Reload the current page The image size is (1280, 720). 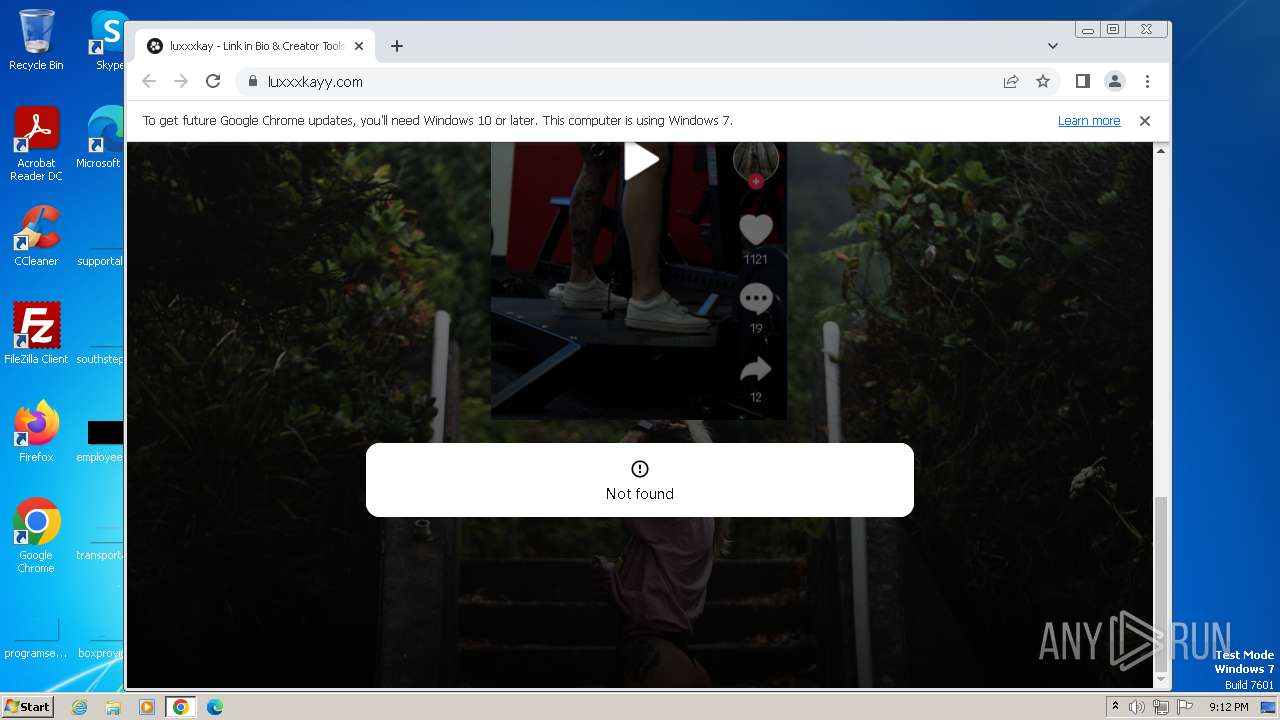213,82
